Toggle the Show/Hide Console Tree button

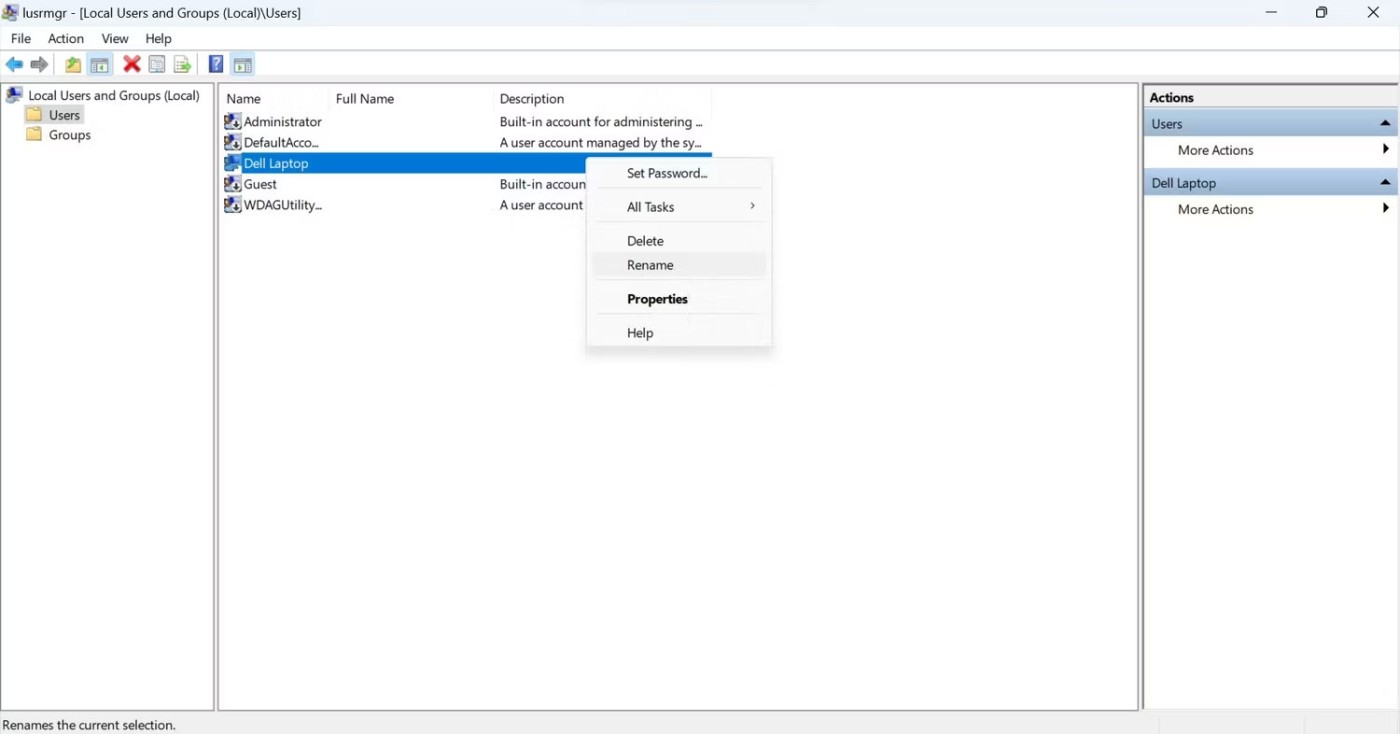pos(100,65)
